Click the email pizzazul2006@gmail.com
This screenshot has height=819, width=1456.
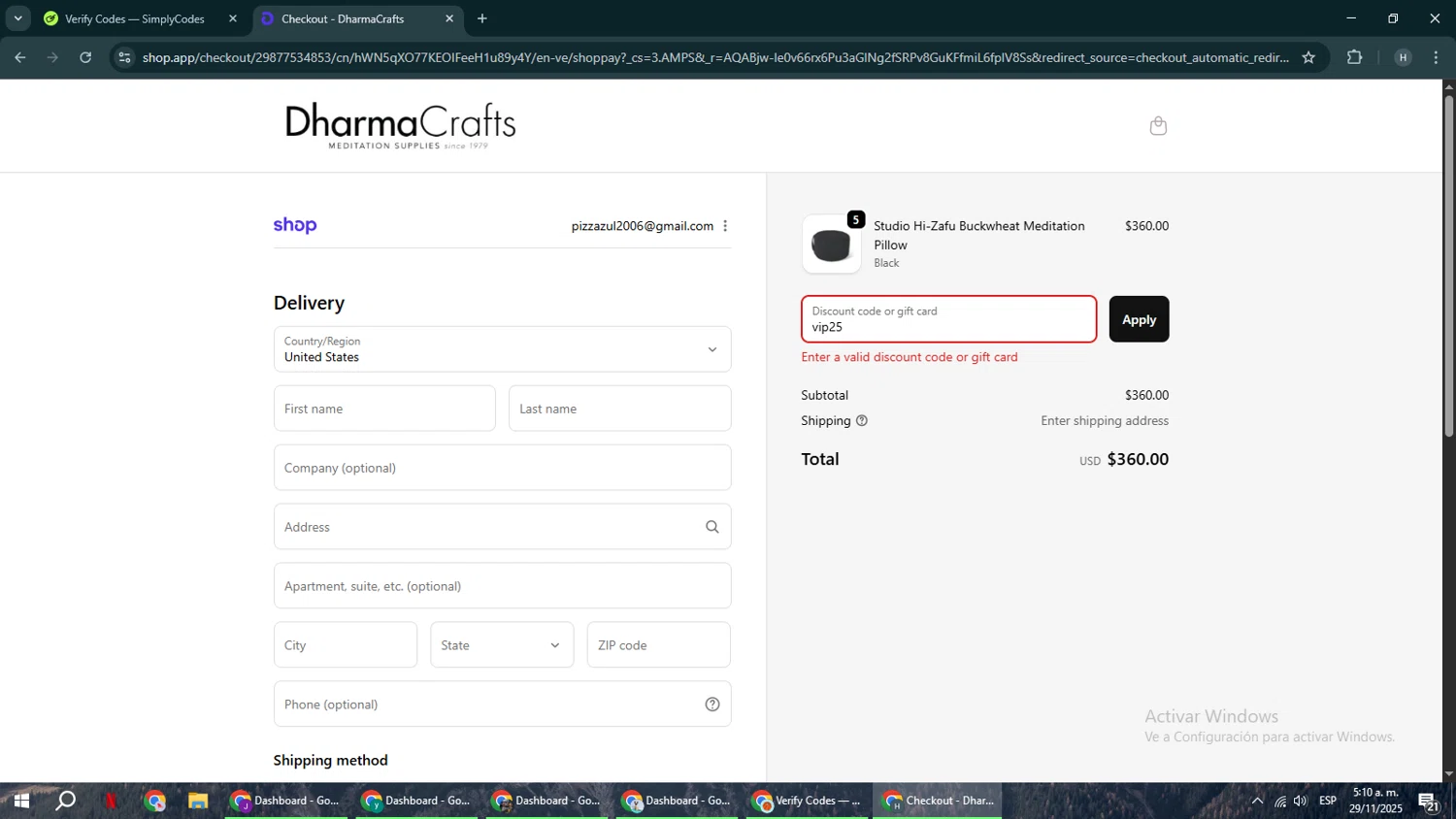click(643, 226)
